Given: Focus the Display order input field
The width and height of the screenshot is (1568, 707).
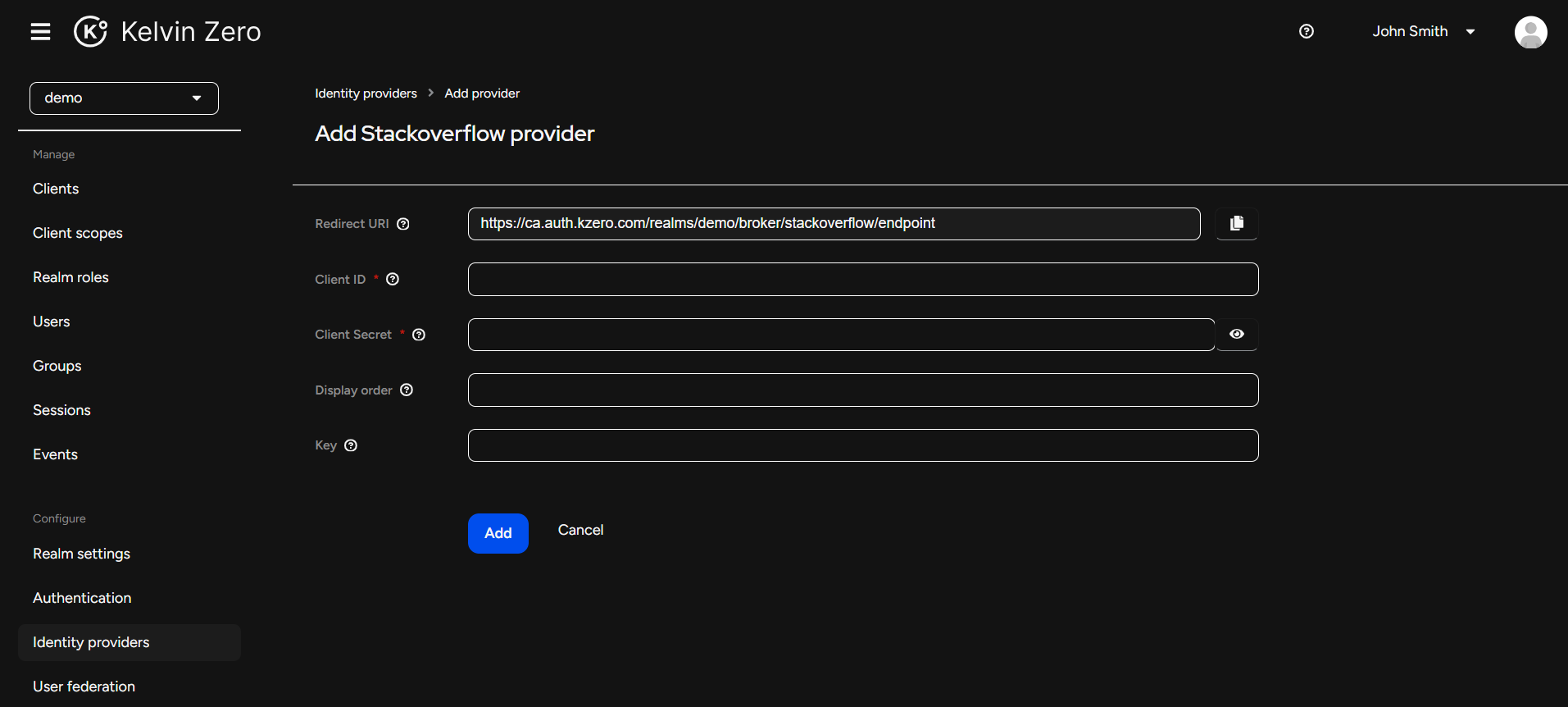Looking at the screenshot, I should (863, 390).
